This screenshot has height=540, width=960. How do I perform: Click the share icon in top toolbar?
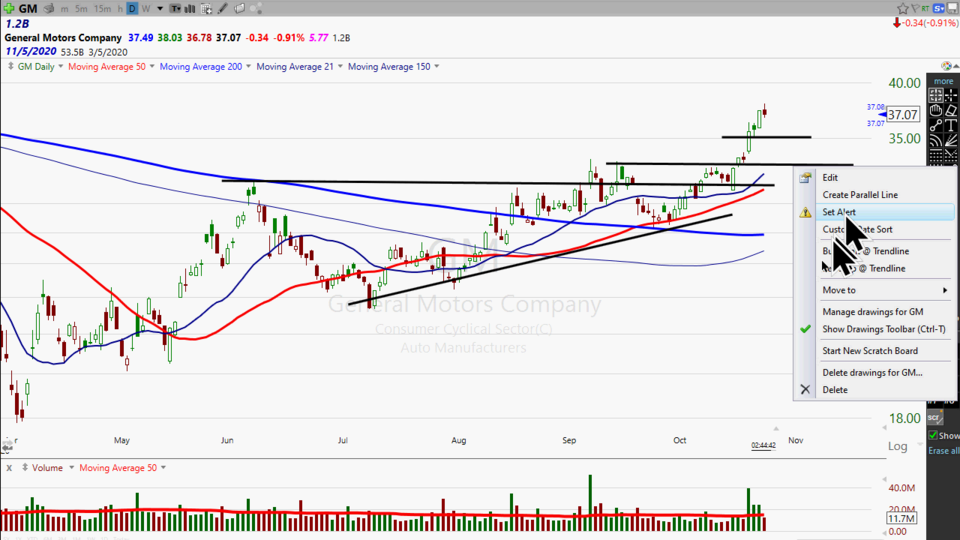(x=257, y=9)
